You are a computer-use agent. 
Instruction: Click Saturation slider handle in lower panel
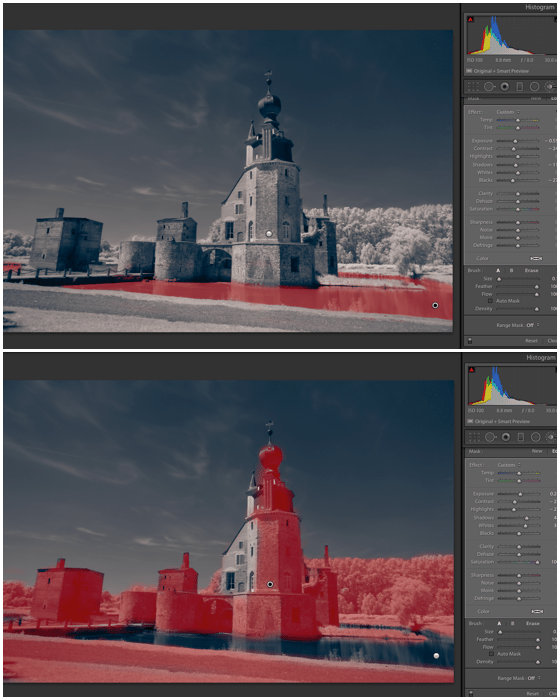tap(538, 562)
